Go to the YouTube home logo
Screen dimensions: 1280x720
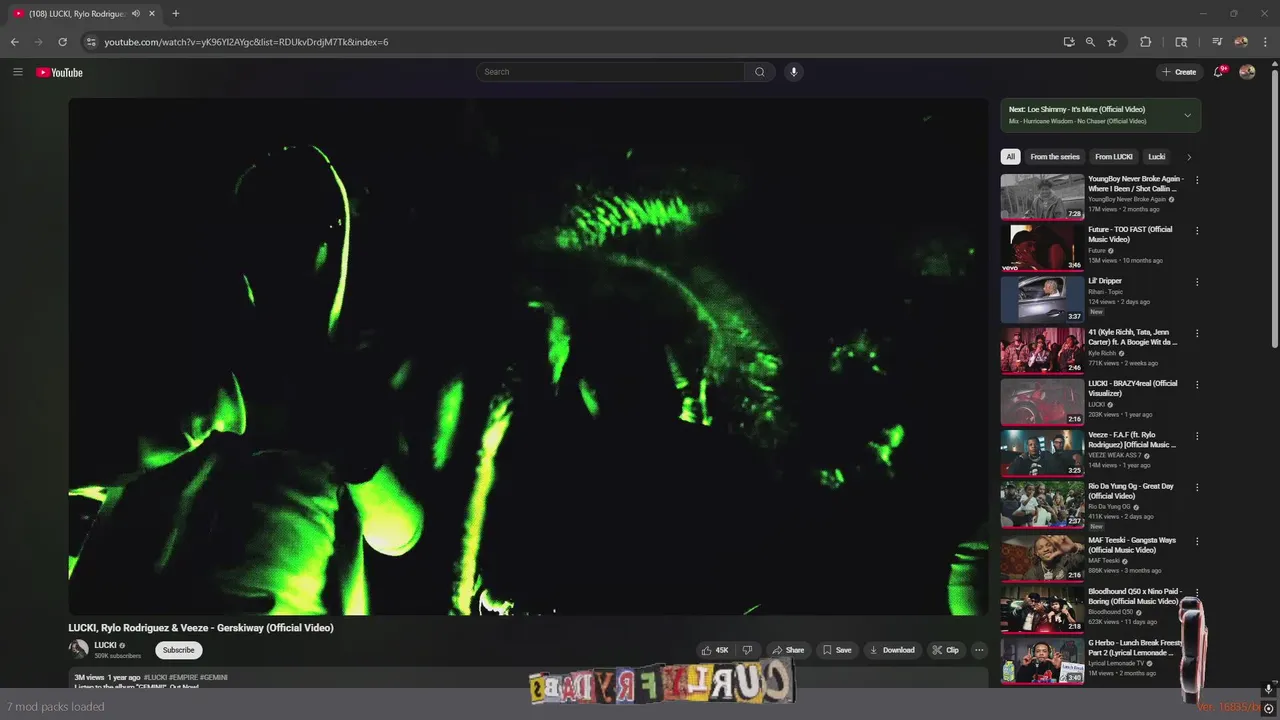coord(59,72)
